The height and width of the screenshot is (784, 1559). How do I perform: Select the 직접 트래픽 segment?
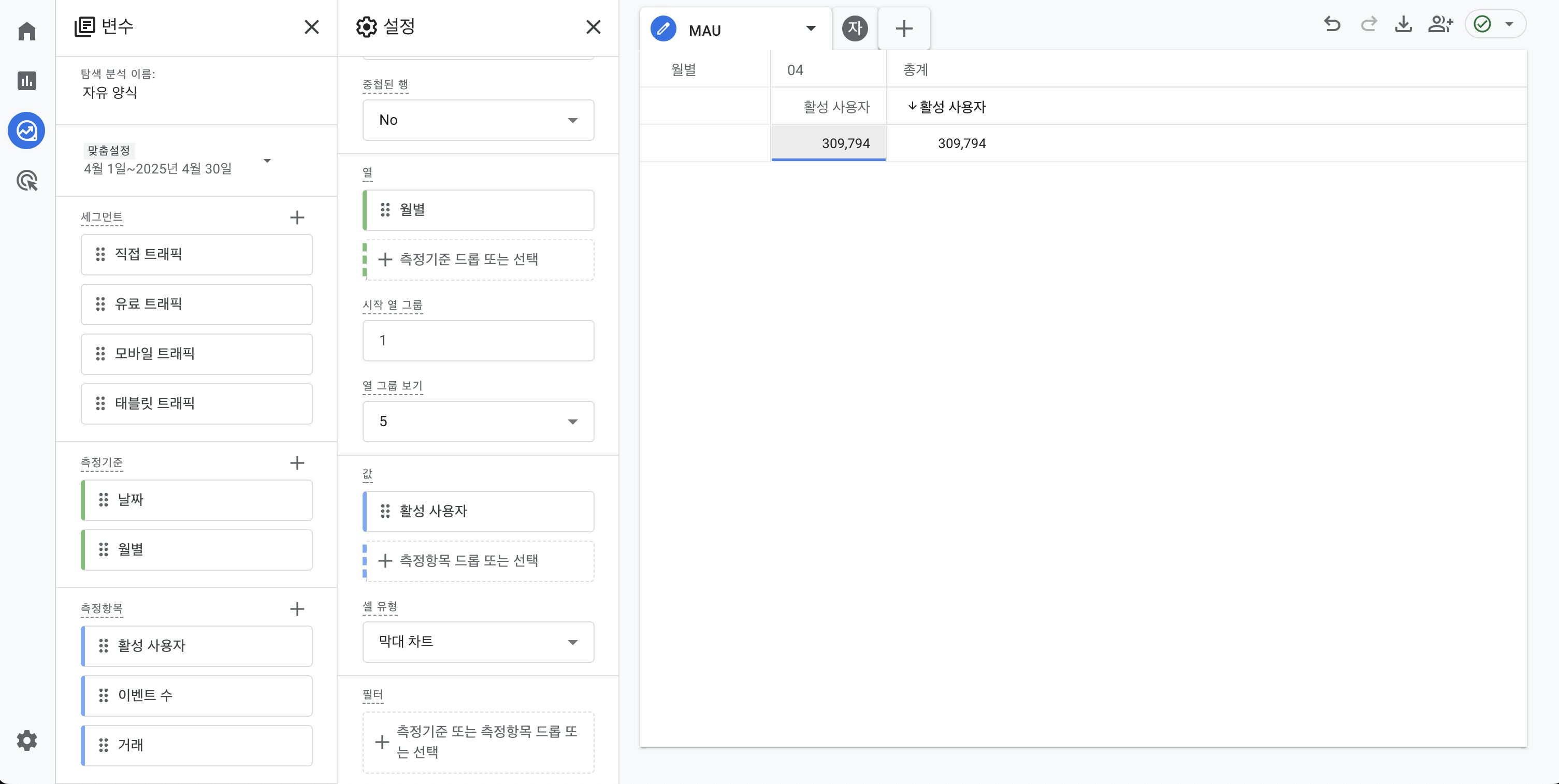click(x=197, y=255)
